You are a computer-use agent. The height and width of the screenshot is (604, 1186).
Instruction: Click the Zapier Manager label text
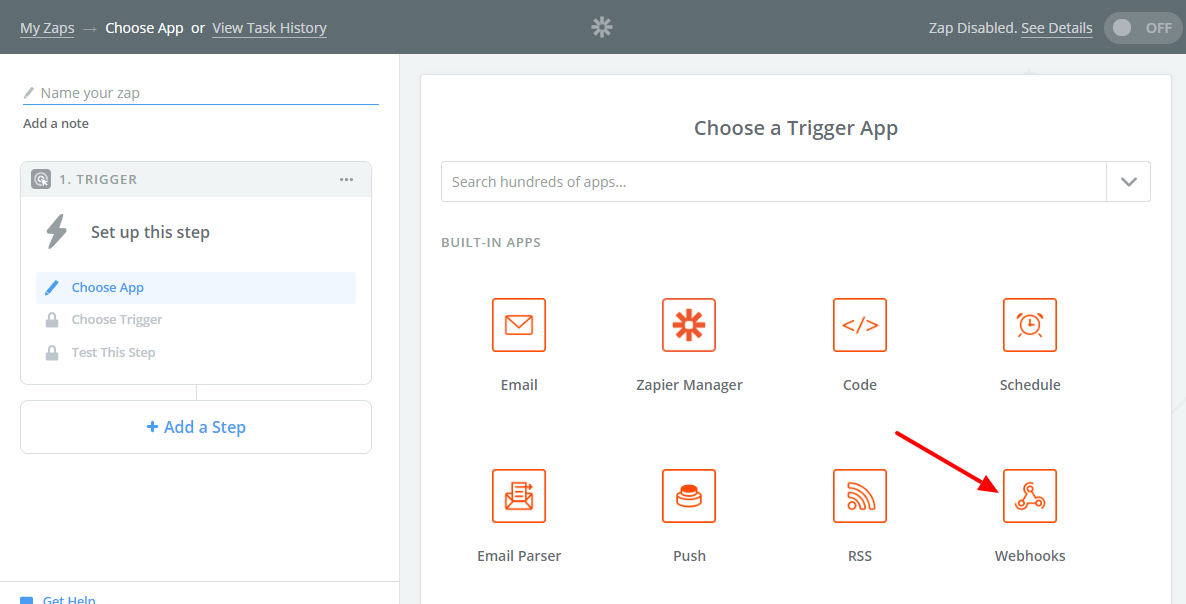point(689,385)
